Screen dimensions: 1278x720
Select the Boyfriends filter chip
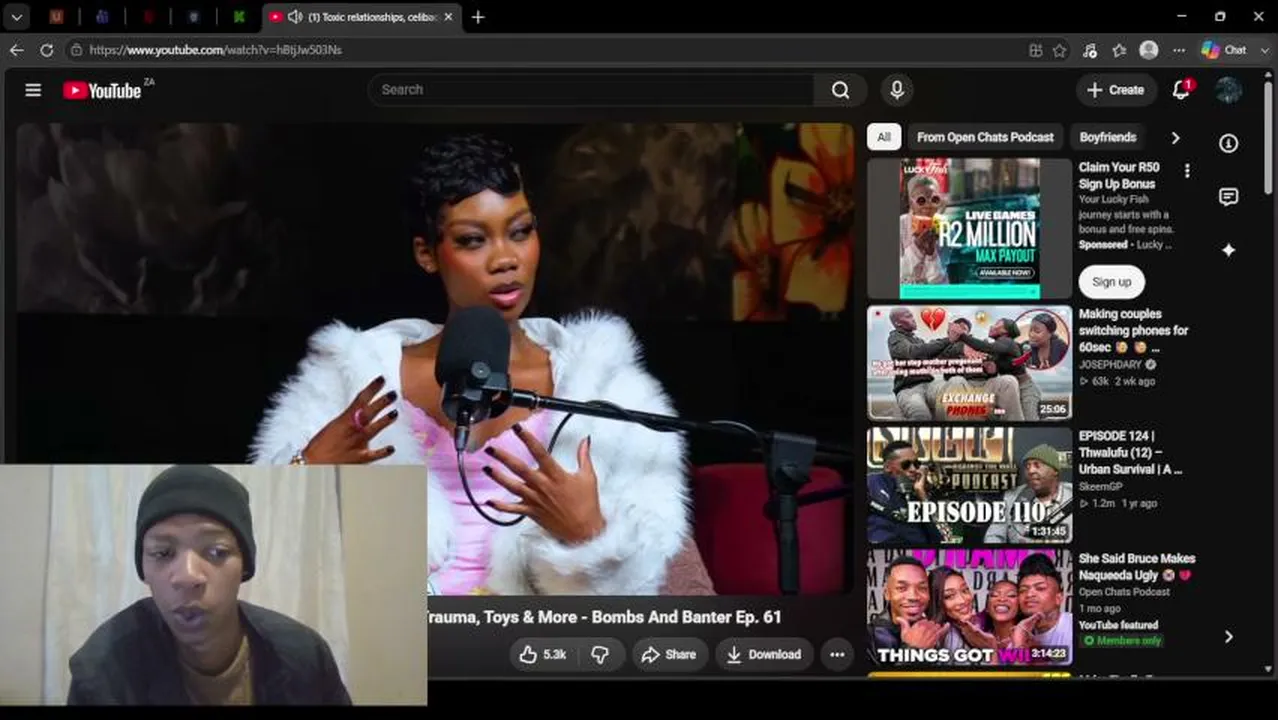coord(1108,137)
